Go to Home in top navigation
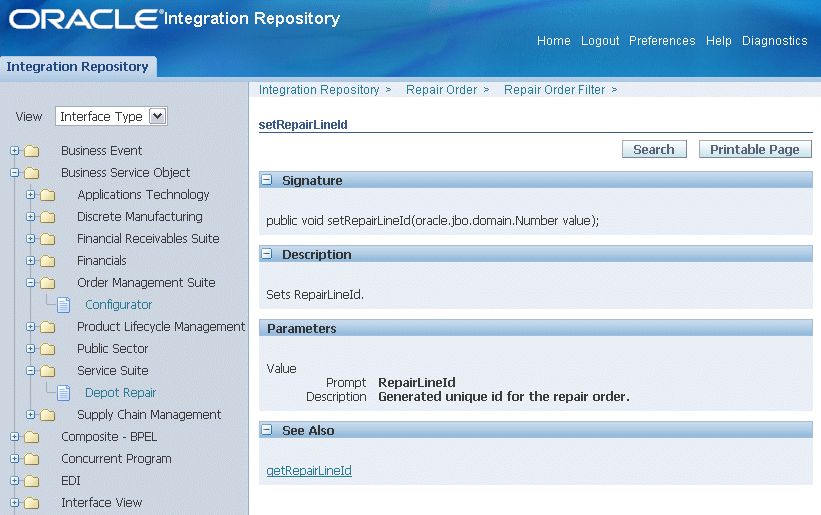This screenshot has width=821, height=515. [553, 41]
